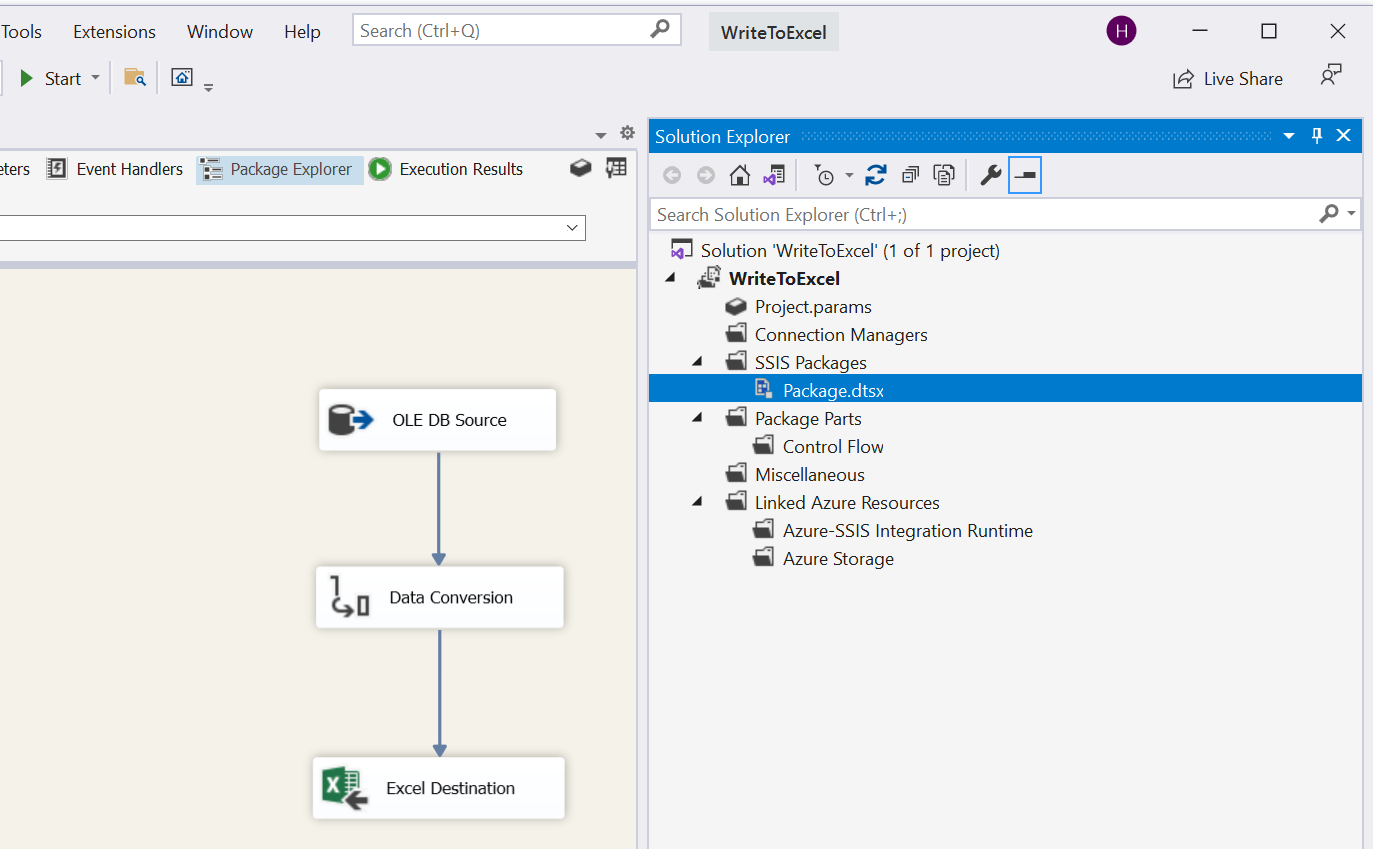Select the WriteToExcel project

tap(784, 279)
